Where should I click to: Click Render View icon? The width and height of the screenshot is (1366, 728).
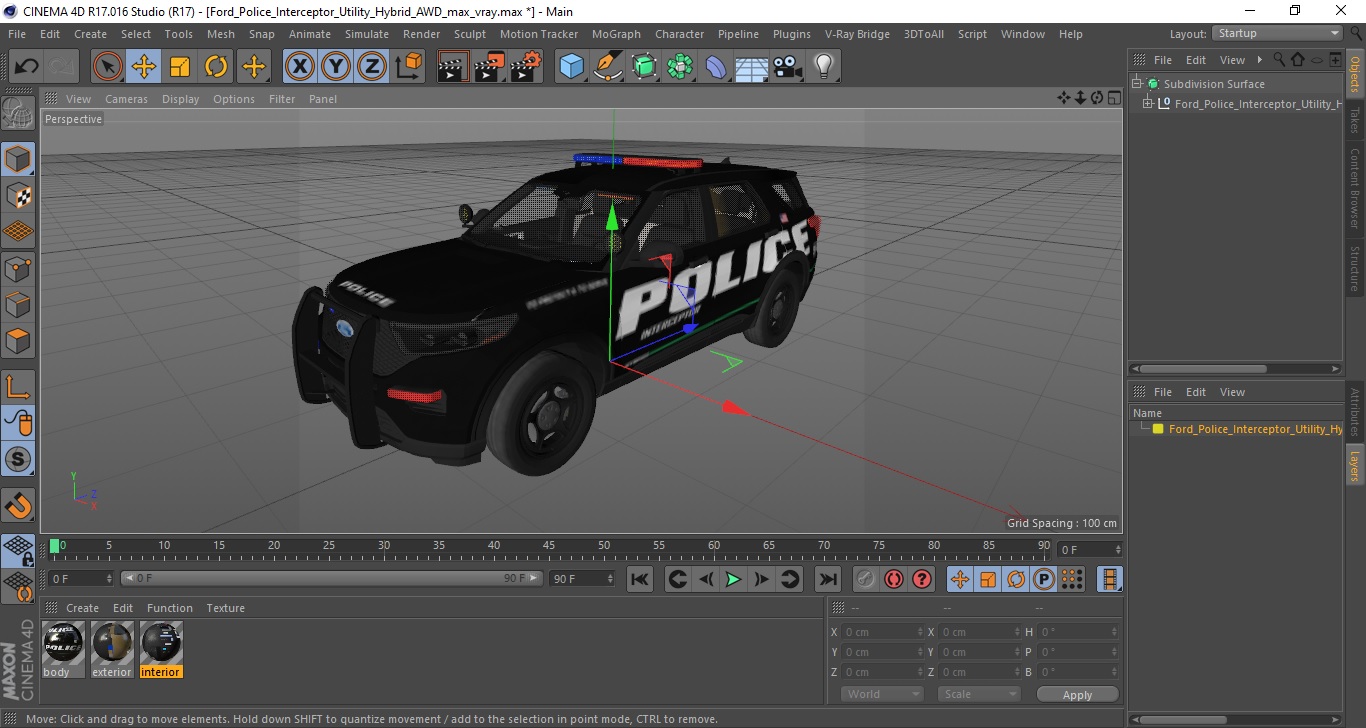pyautogui.click(x=453, y=67)
